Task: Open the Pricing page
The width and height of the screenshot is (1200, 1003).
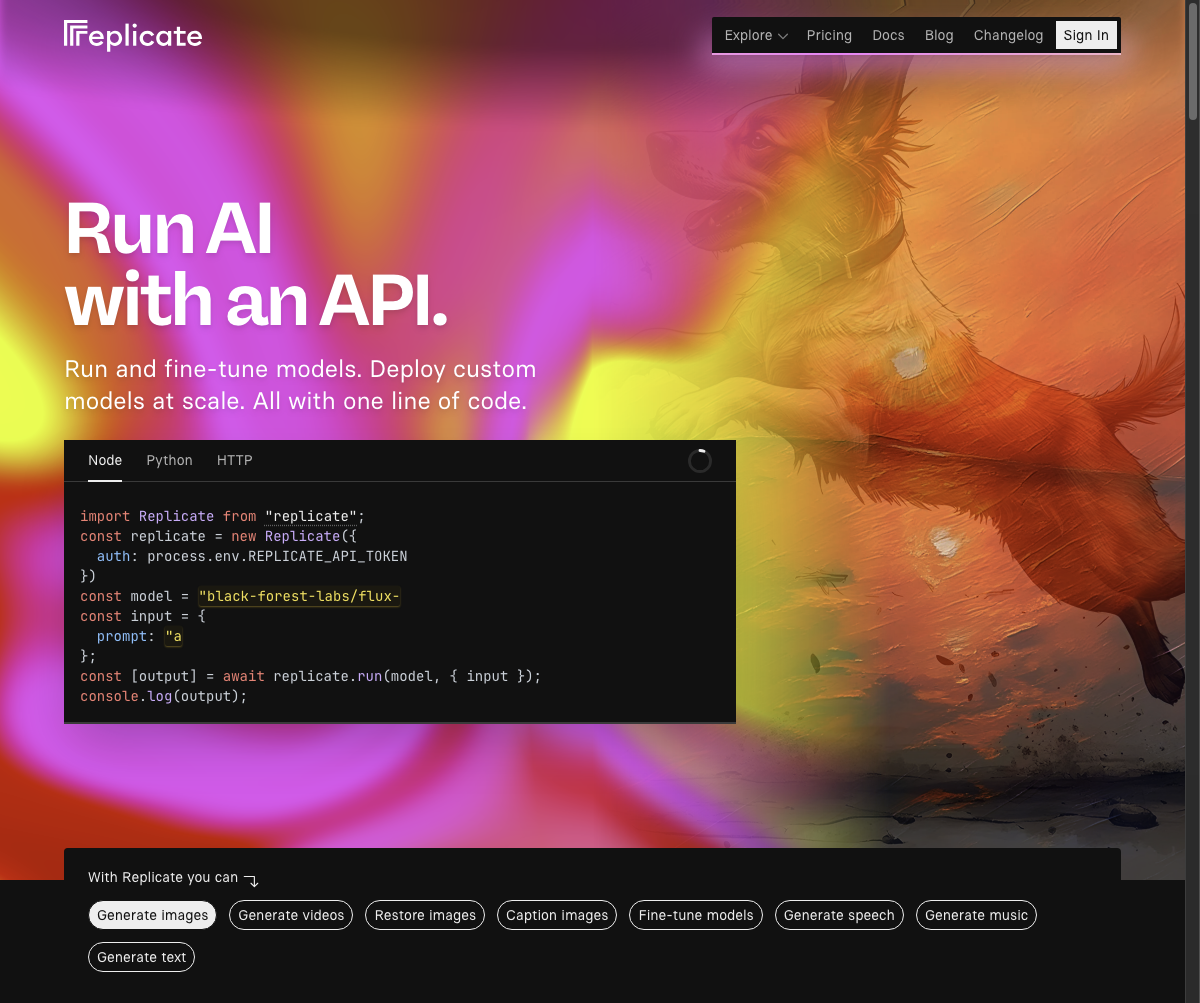Action: click(829, 35)
